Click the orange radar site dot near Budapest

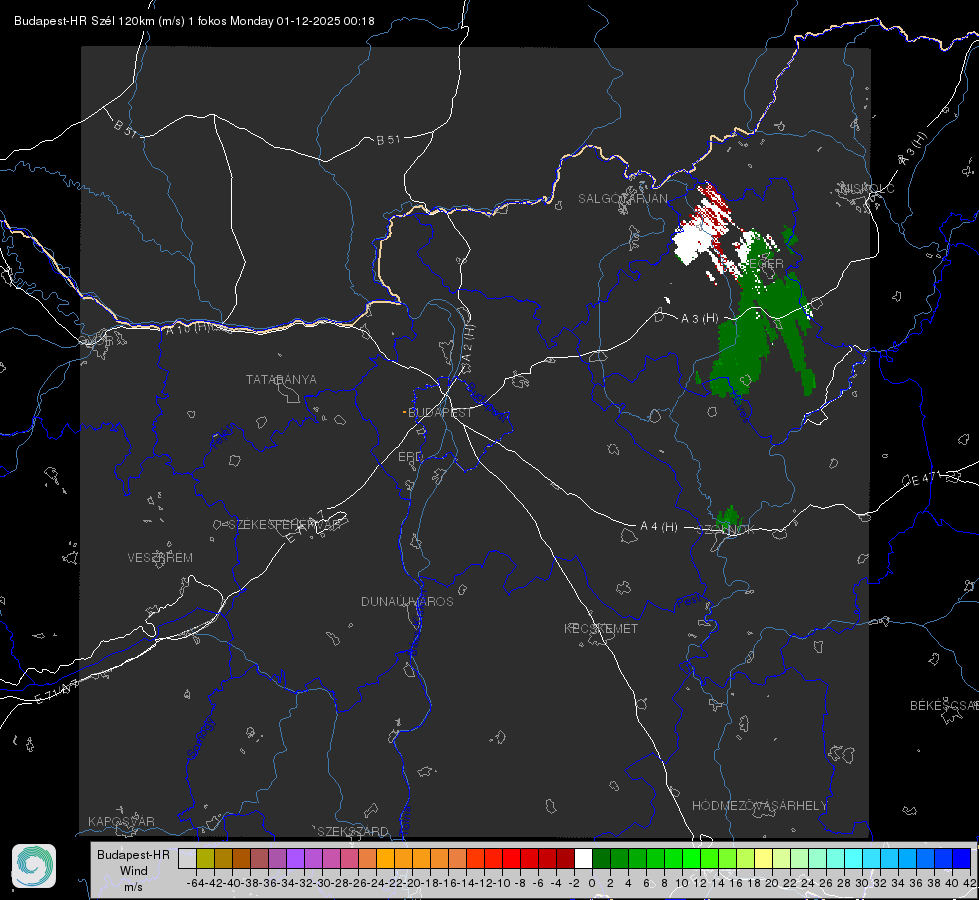(x=405, y=412)
